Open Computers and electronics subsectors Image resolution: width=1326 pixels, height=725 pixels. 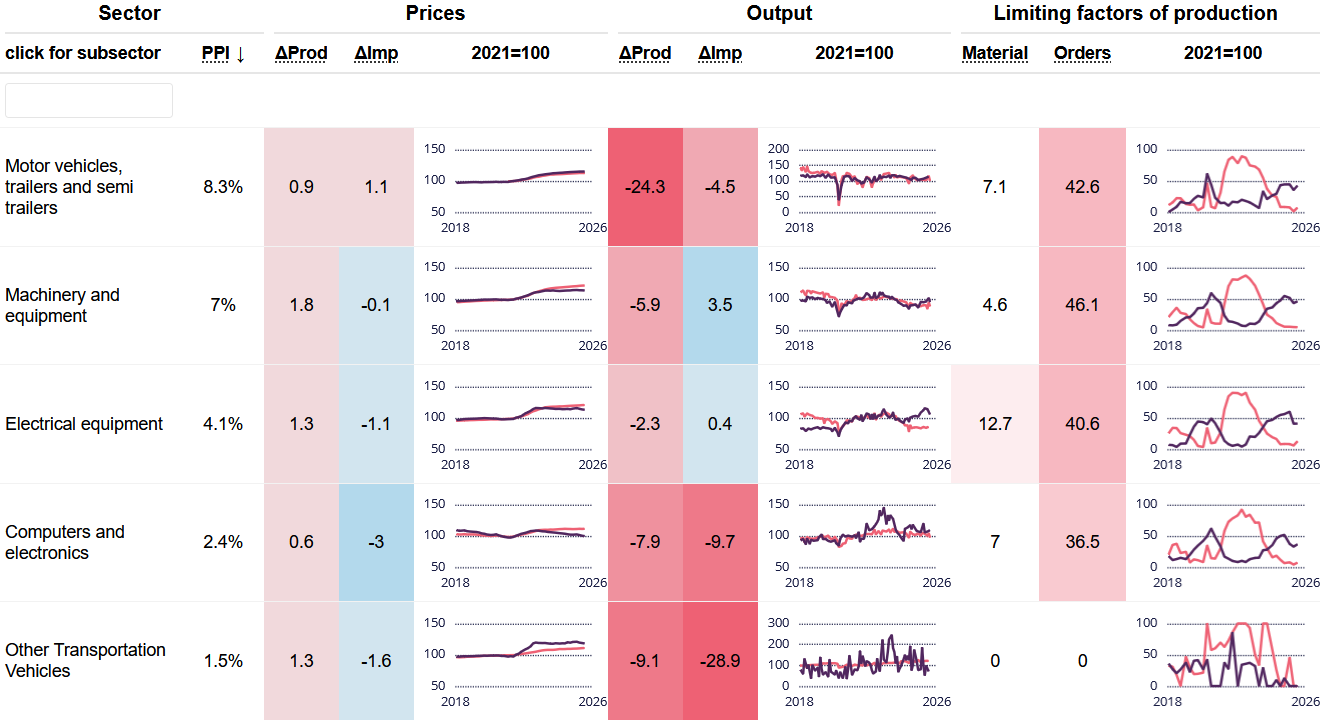(x=65, y=542)
